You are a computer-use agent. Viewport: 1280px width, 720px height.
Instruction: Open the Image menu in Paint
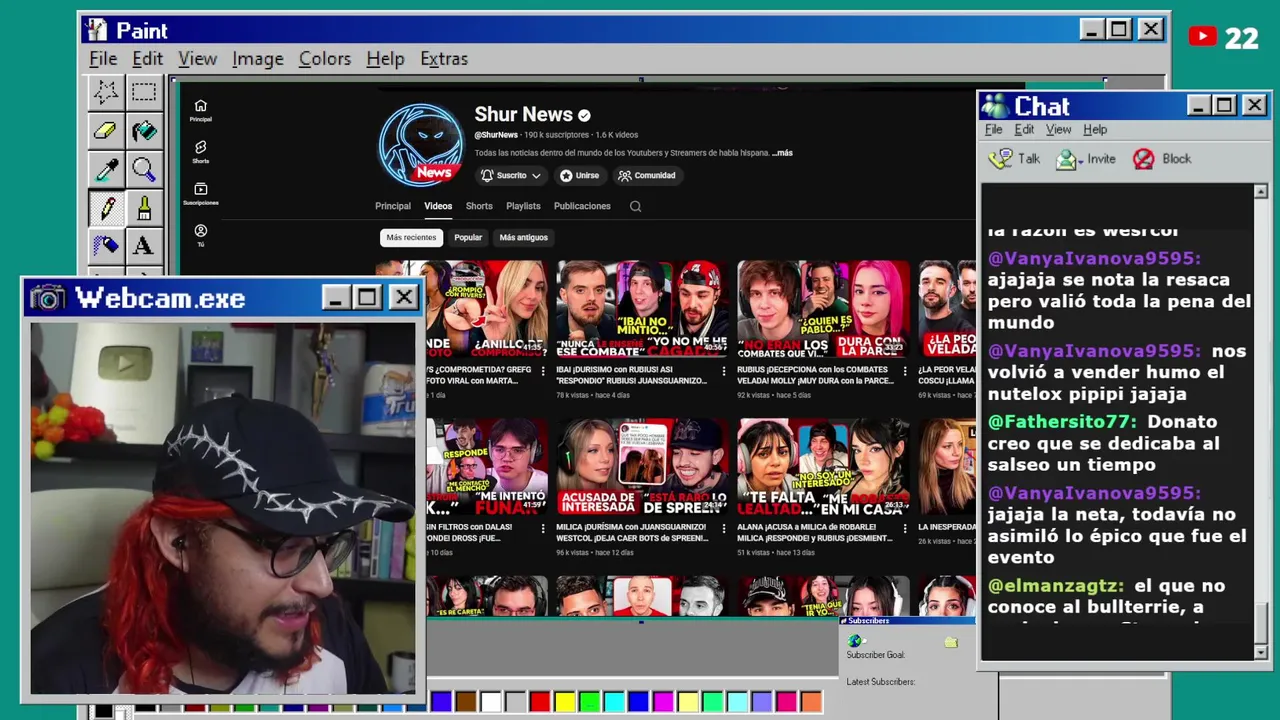[258, 59]
